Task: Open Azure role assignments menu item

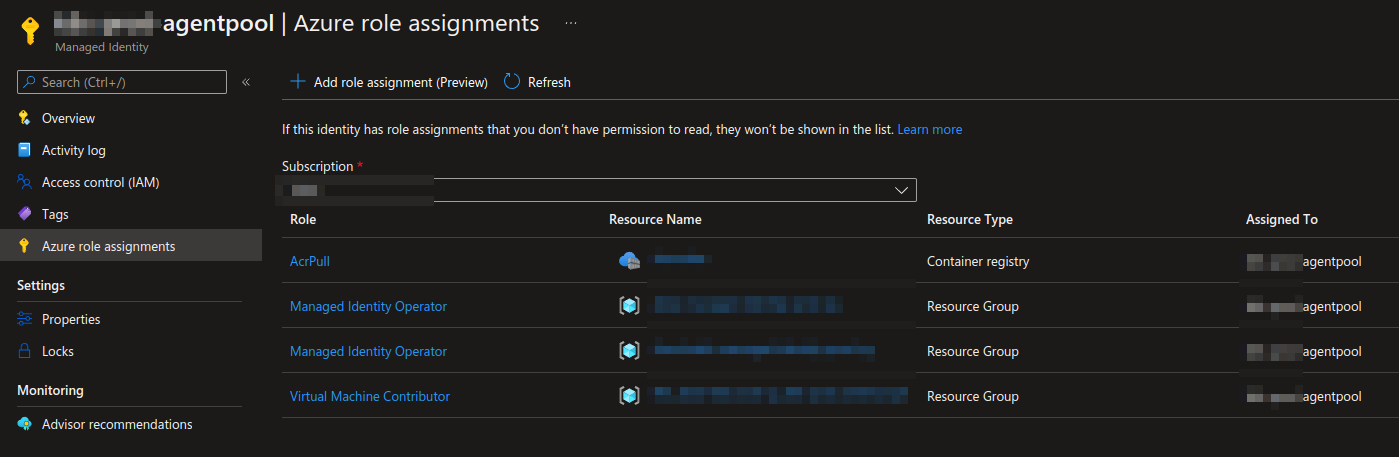Action: pyautogui.click(x=108, y=246)
